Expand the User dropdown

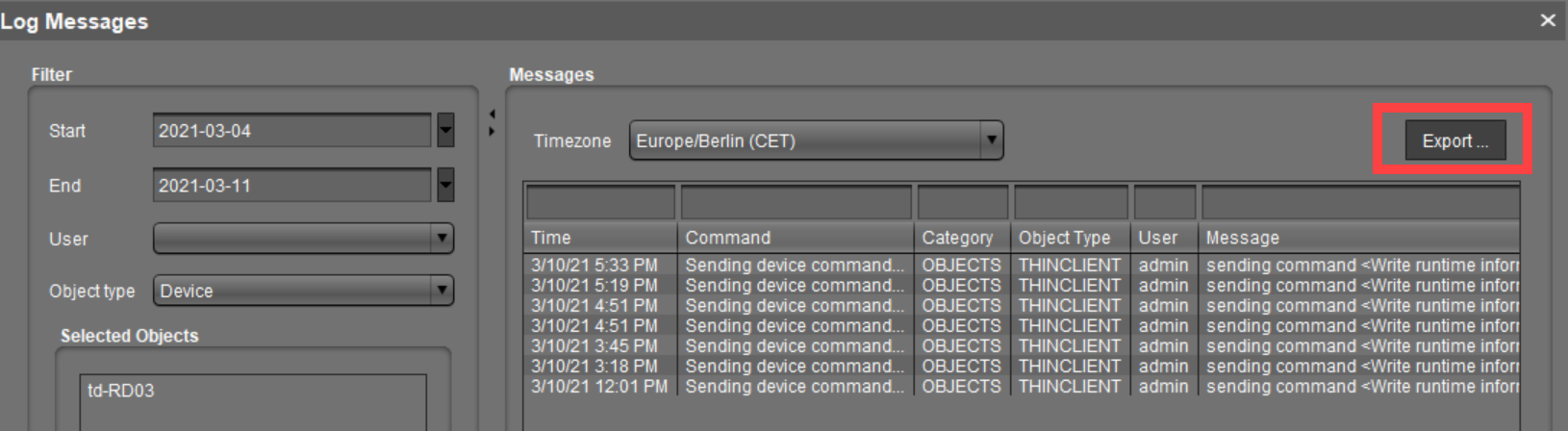[442, 239]
